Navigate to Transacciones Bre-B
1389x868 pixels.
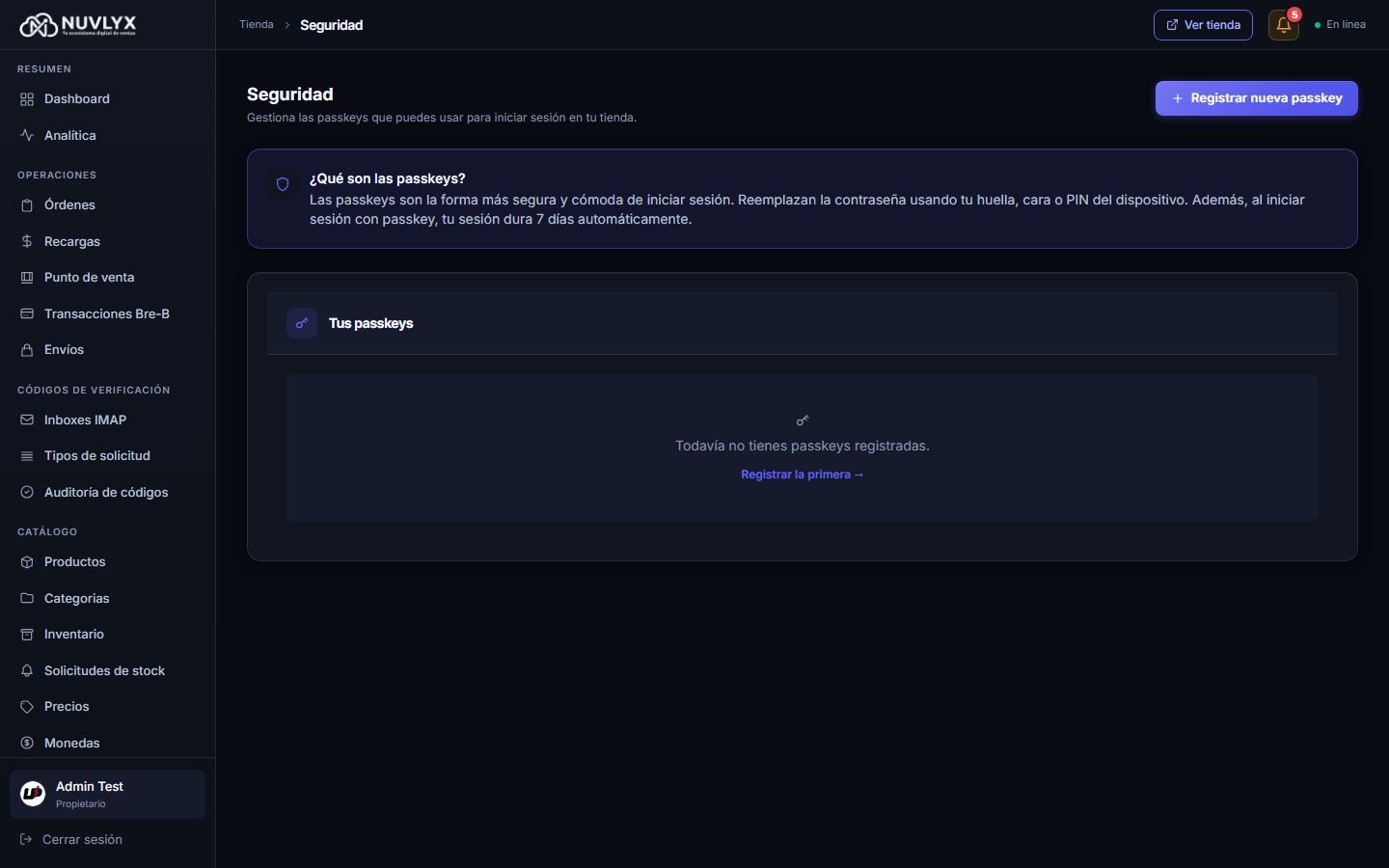point(107,313)
